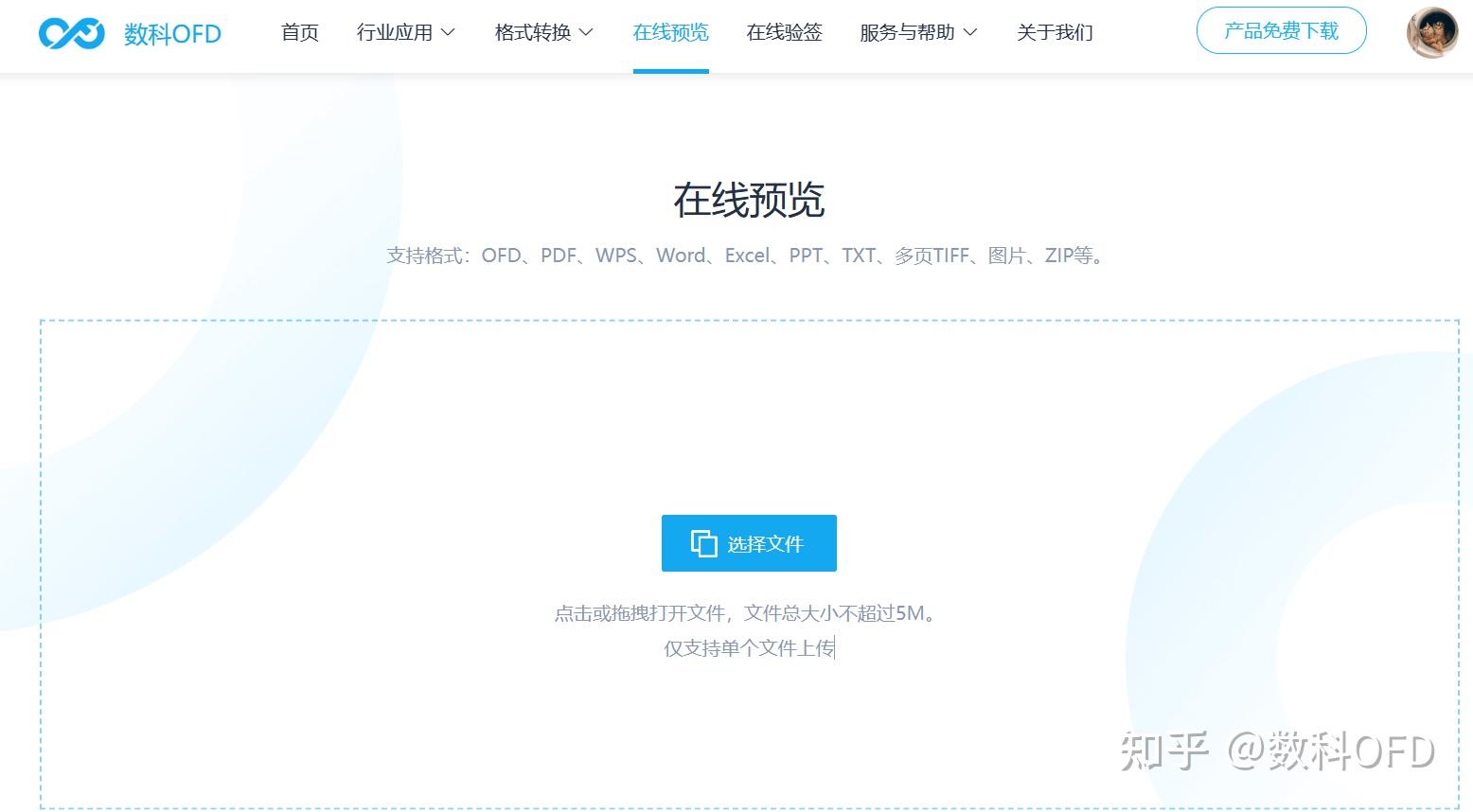The height and width of the screenshot is (812, 1473).
Task: Click the 产品免费下载 button
Action: (x=1281, y=29)
